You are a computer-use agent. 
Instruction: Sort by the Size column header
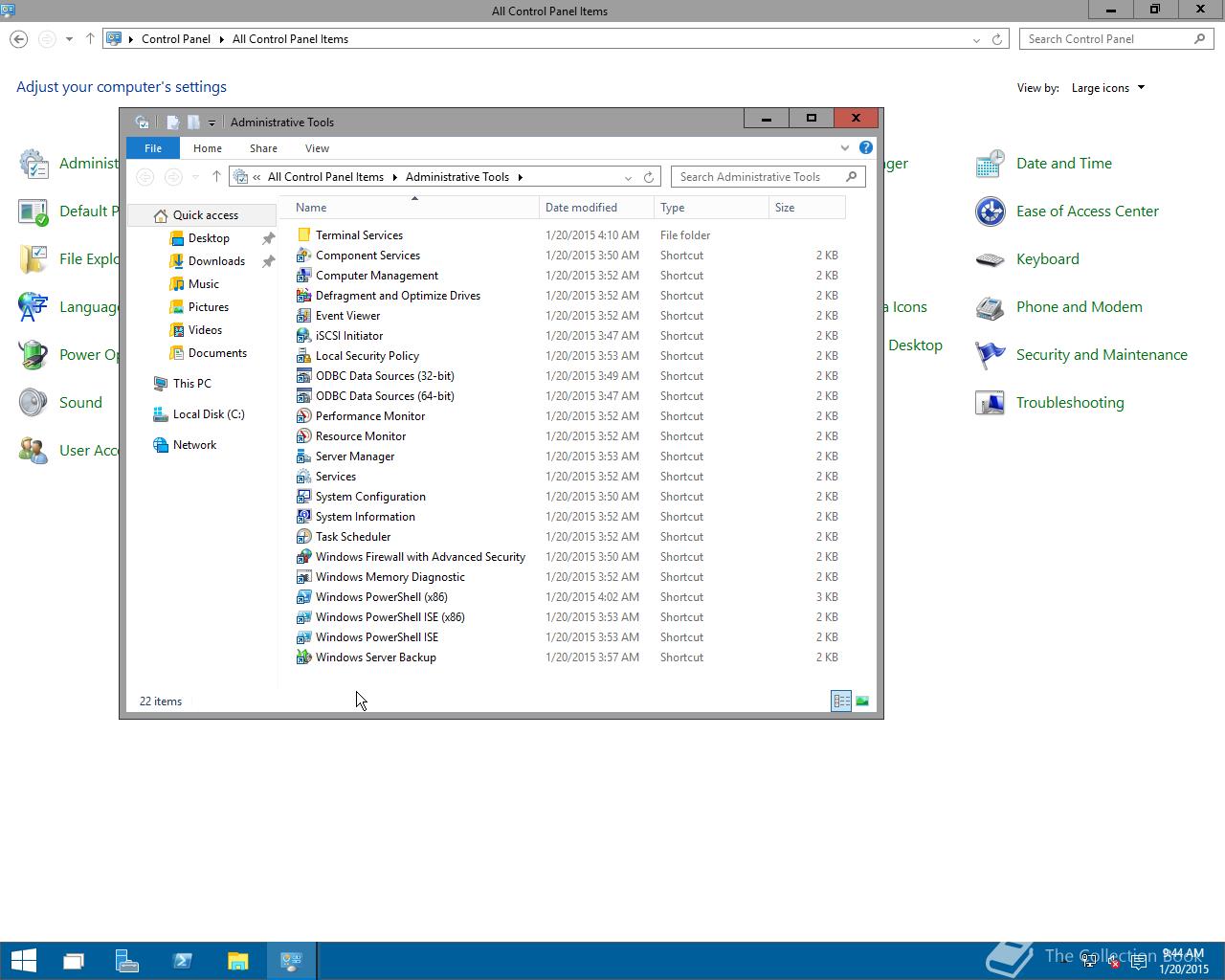807,208
